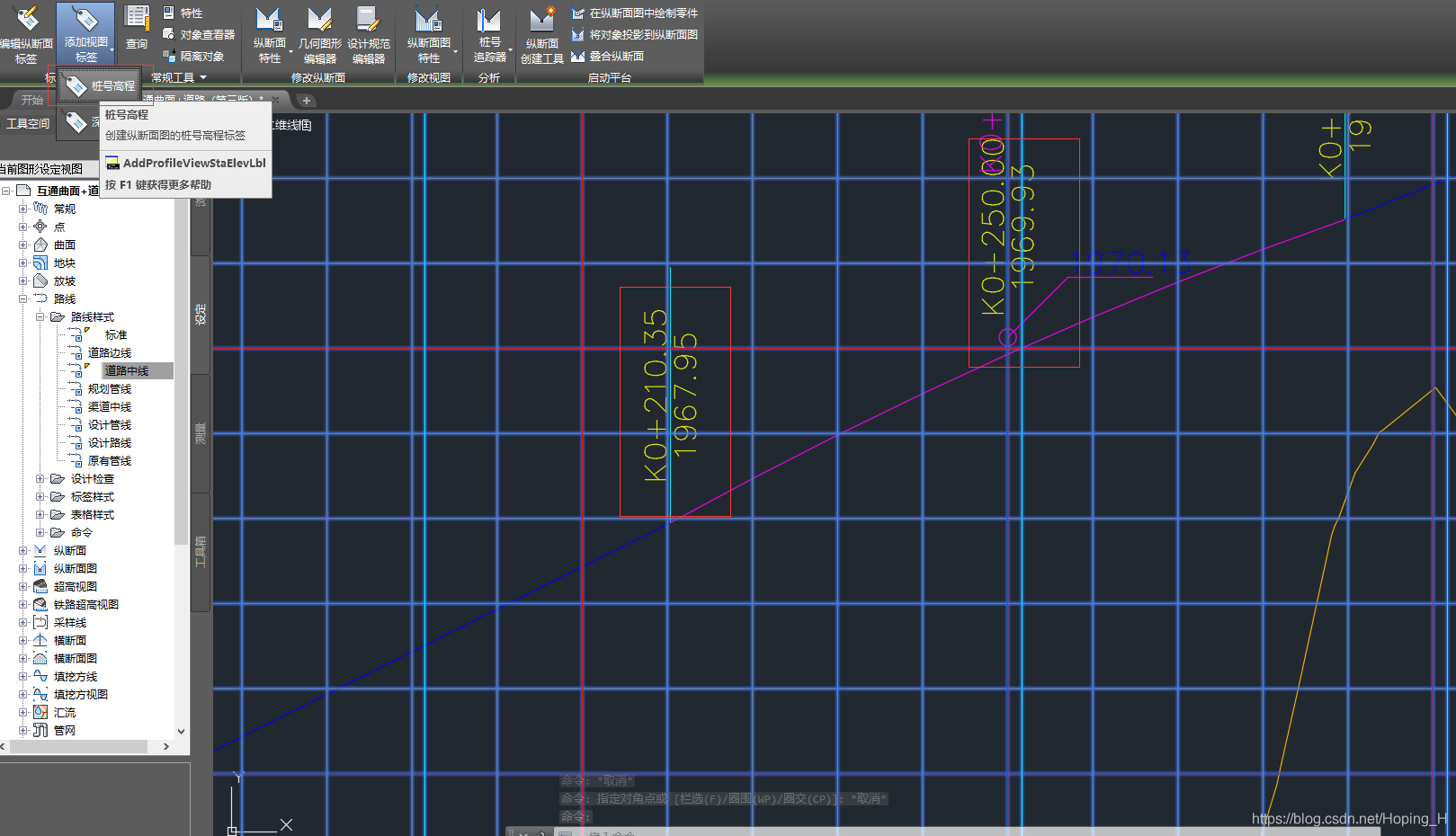Expand the 地块 tree node

(23, 262)
